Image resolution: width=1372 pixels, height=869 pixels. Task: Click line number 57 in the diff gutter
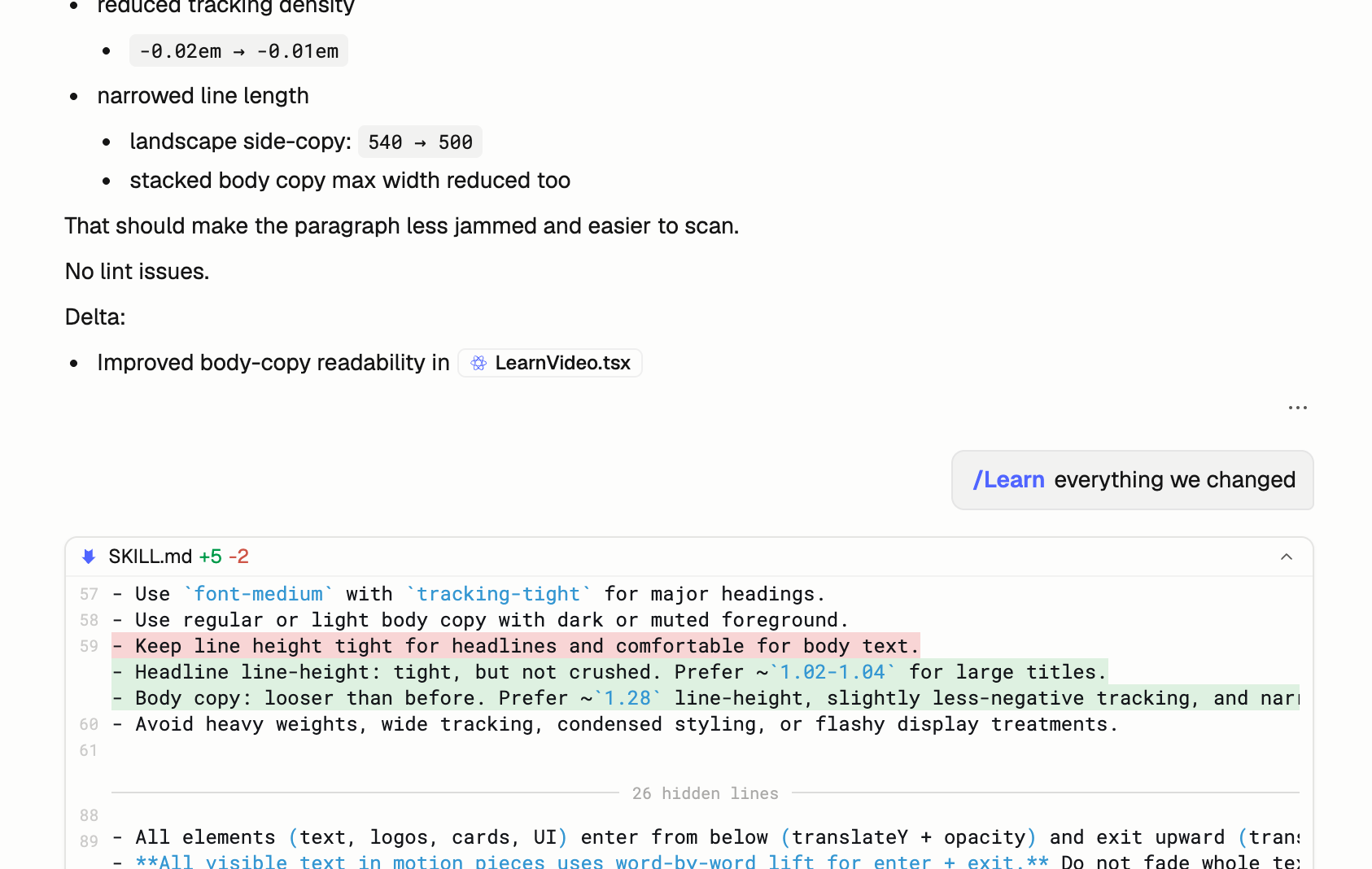(89, 595)
